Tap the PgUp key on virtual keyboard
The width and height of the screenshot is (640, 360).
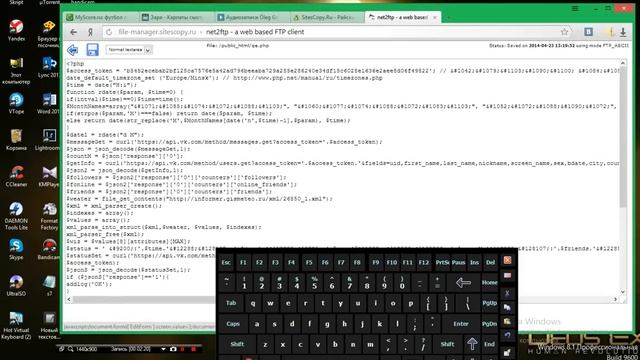click(x=489, y=303)
